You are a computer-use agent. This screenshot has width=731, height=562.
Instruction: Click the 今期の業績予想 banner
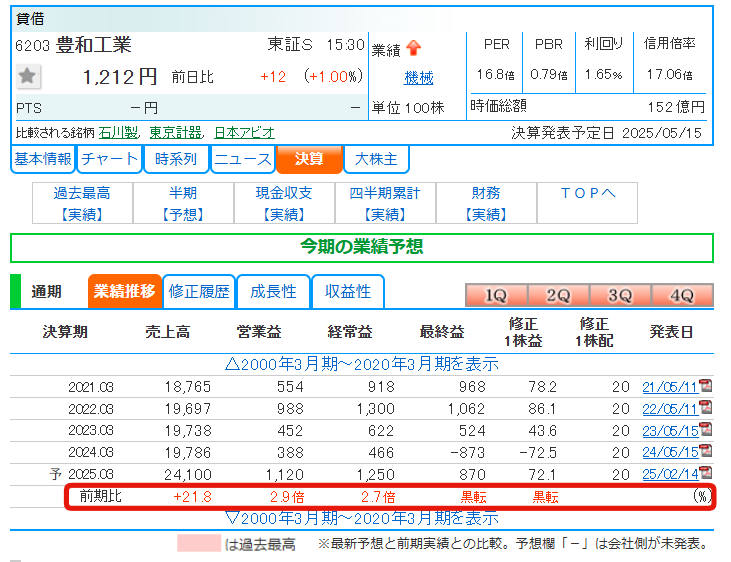pyautogui.click(x=361, y=247)
